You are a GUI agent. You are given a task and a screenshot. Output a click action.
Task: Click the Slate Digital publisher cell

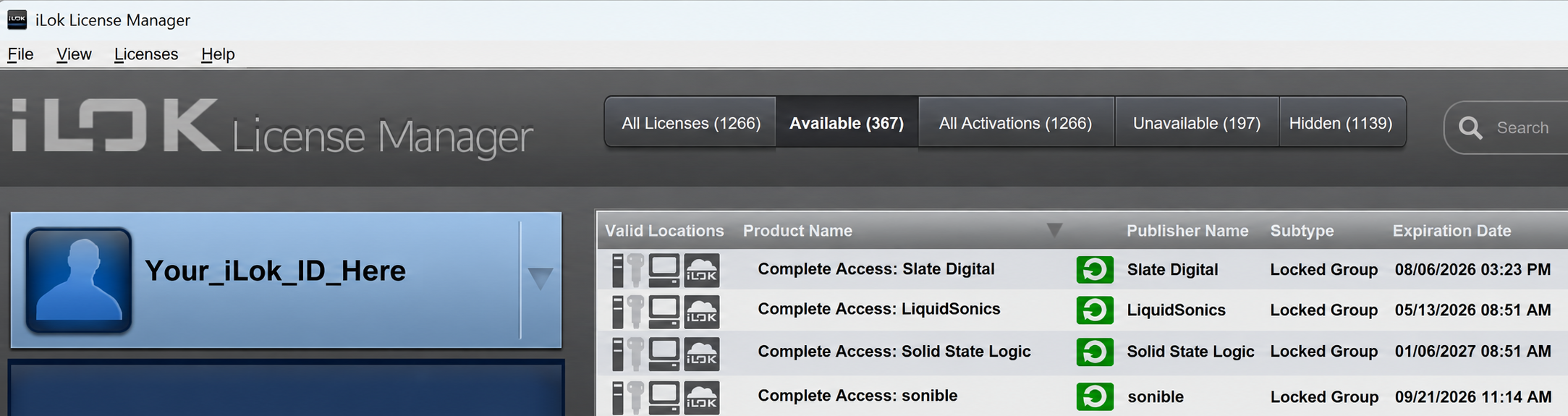tap(1172, 270)
